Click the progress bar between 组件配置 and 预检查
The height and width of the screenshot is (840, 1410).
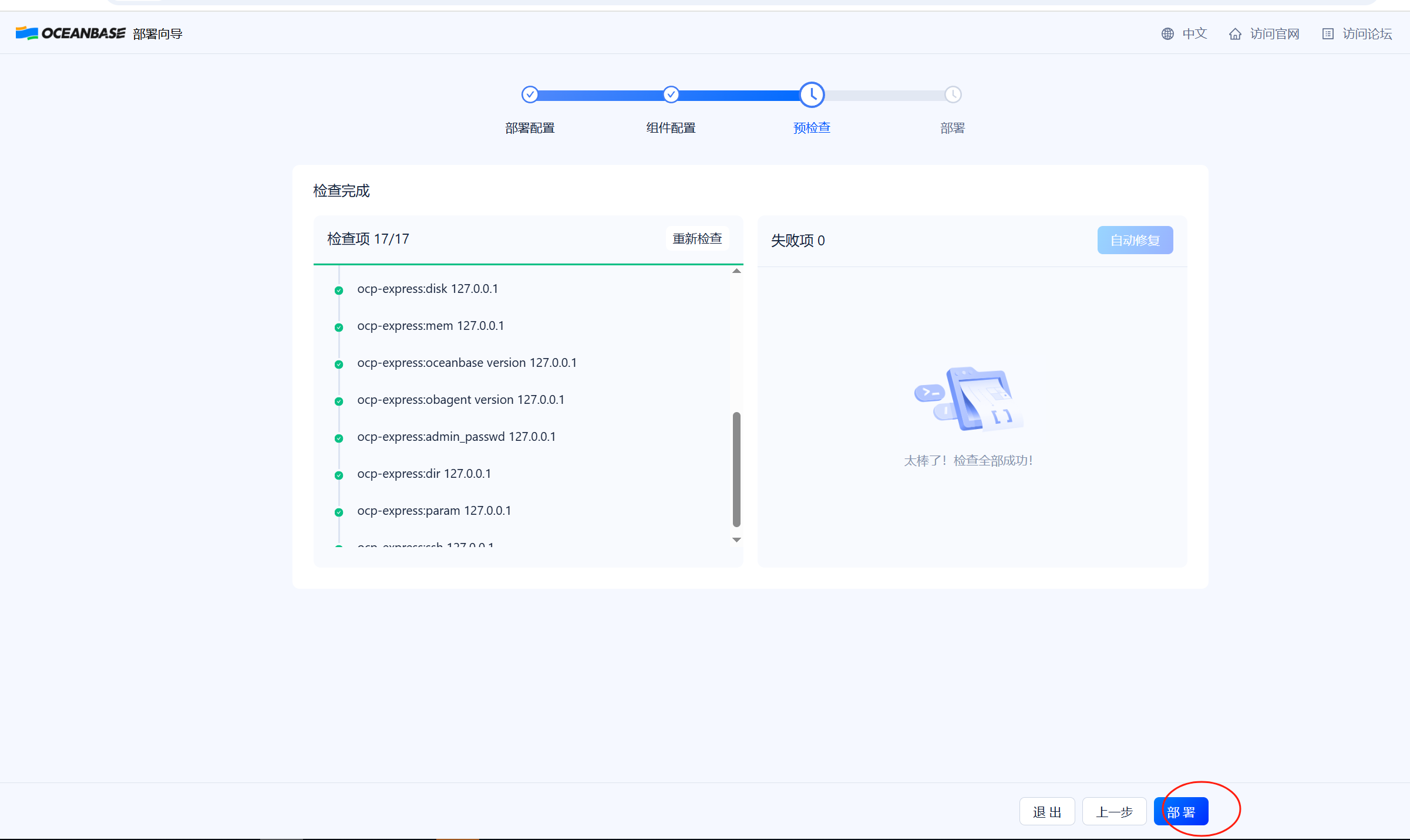(741, 95)
